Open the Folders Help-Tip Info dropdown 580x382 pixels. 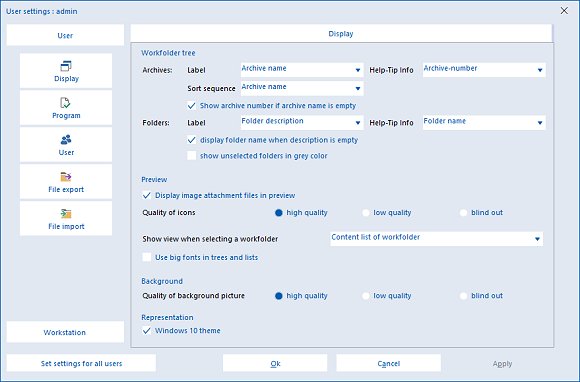pos(484,123)
